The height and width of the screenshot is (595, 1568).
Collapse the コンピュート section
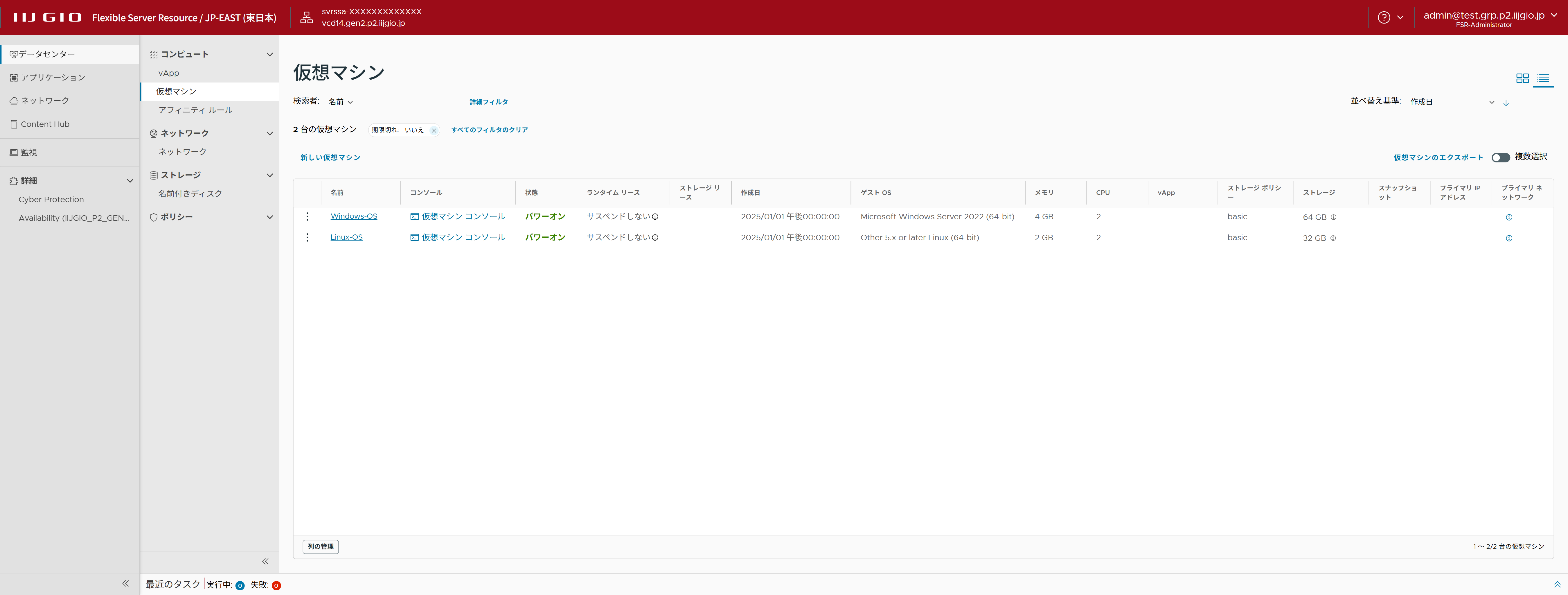[270, 55]
